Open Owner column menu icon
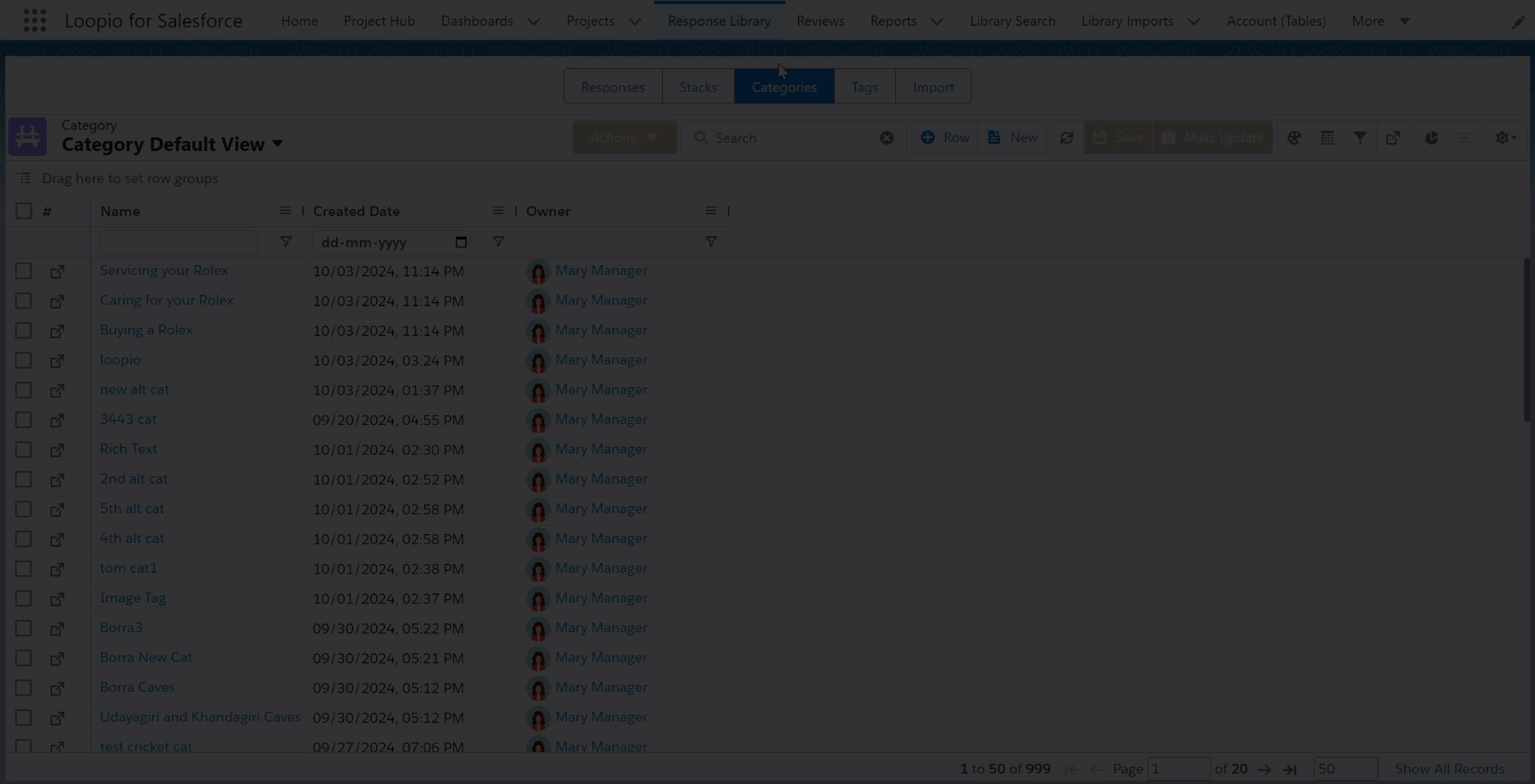 (710, 210)
